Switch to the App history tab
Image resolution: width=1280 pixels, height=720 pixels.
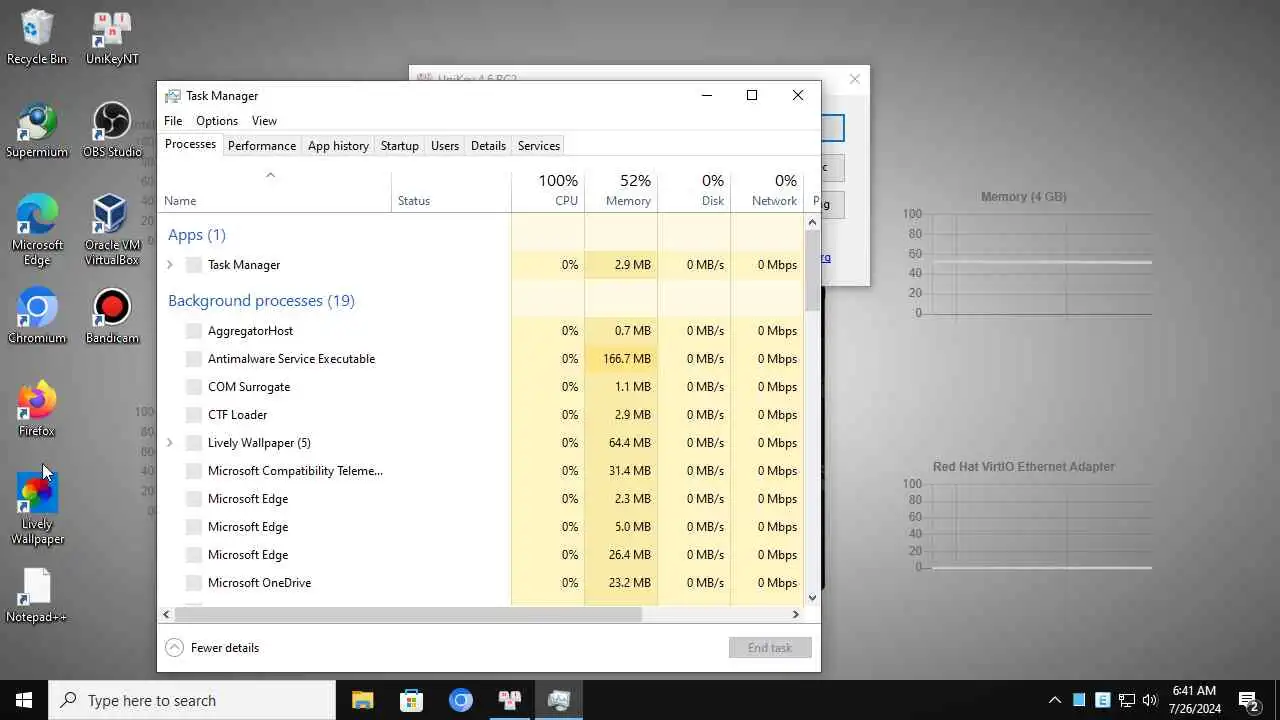(338, 146)
